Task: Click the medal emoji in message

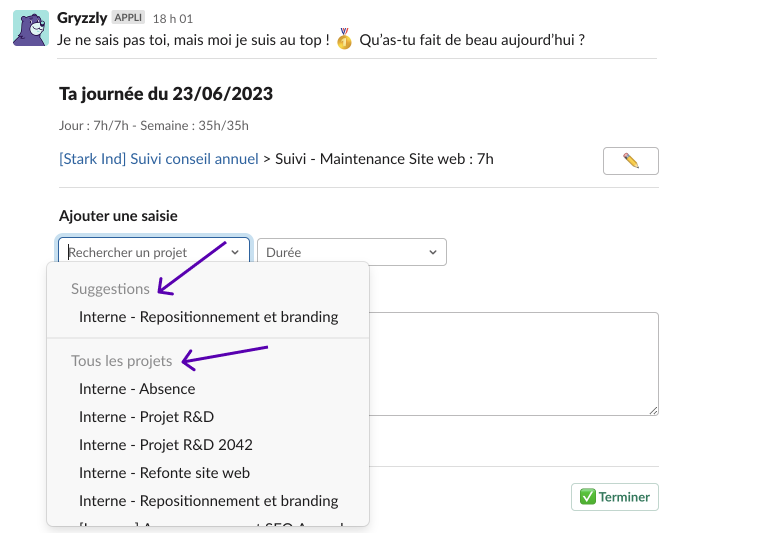Action: 344,39
